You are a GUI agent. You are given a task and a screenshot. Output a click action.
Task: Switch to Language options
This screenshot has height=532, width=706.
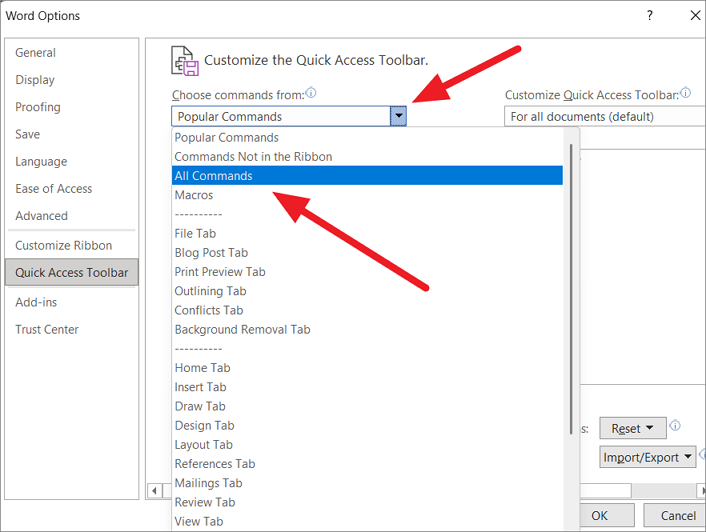pos(72,162)
